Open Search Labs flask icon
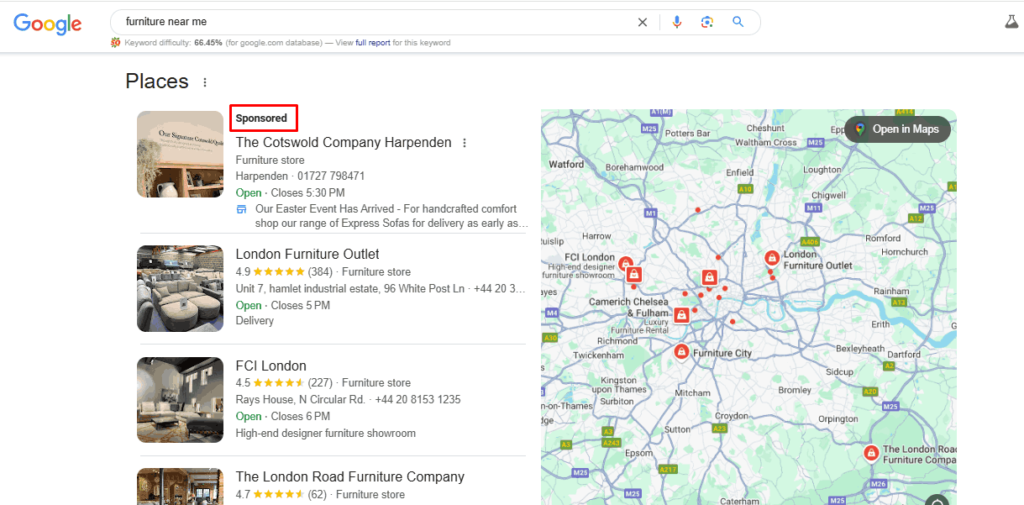Viewport: 1024px width, 505px height. (x=1012, y=22)
